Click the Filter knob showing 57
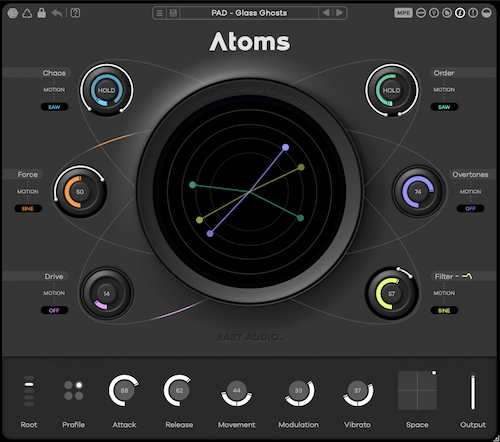 coord(391,294)
